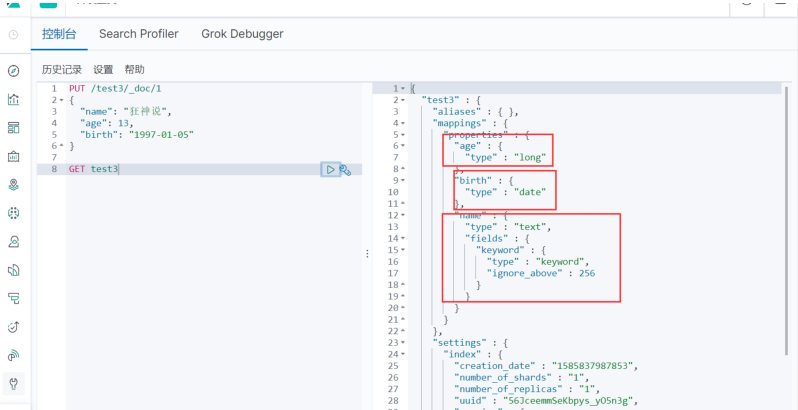The image size is (798, 410).
Task: Select the Dev Tools wrench sidebar icon
Action: (13, 383)
